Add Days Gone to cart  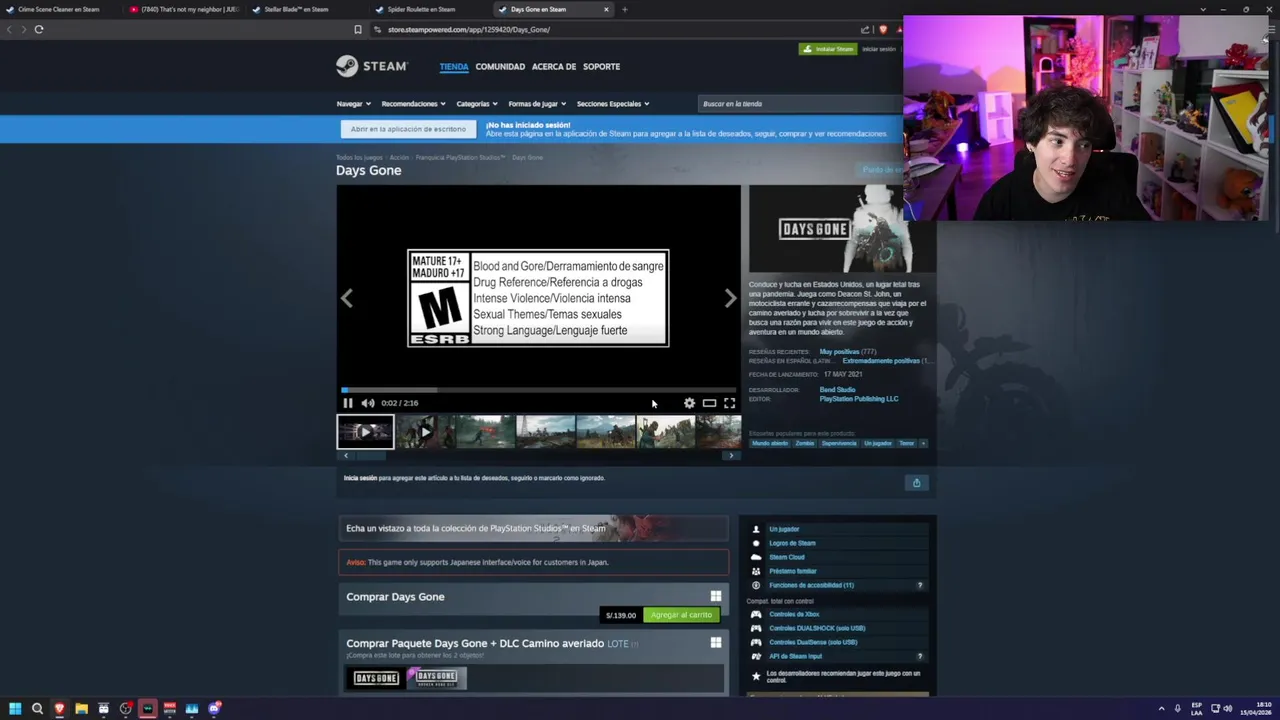coord(681,615)
